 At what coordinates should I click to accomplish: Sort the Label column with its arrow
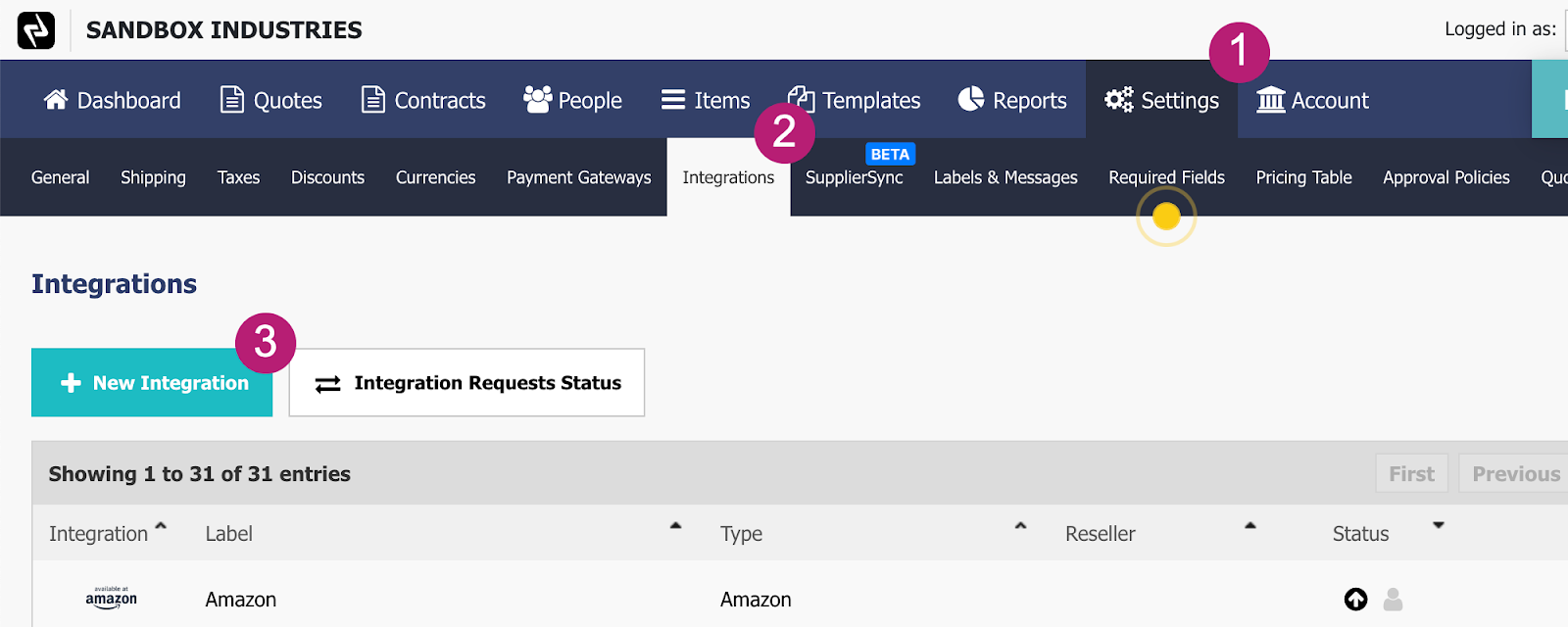click(675, 526)
